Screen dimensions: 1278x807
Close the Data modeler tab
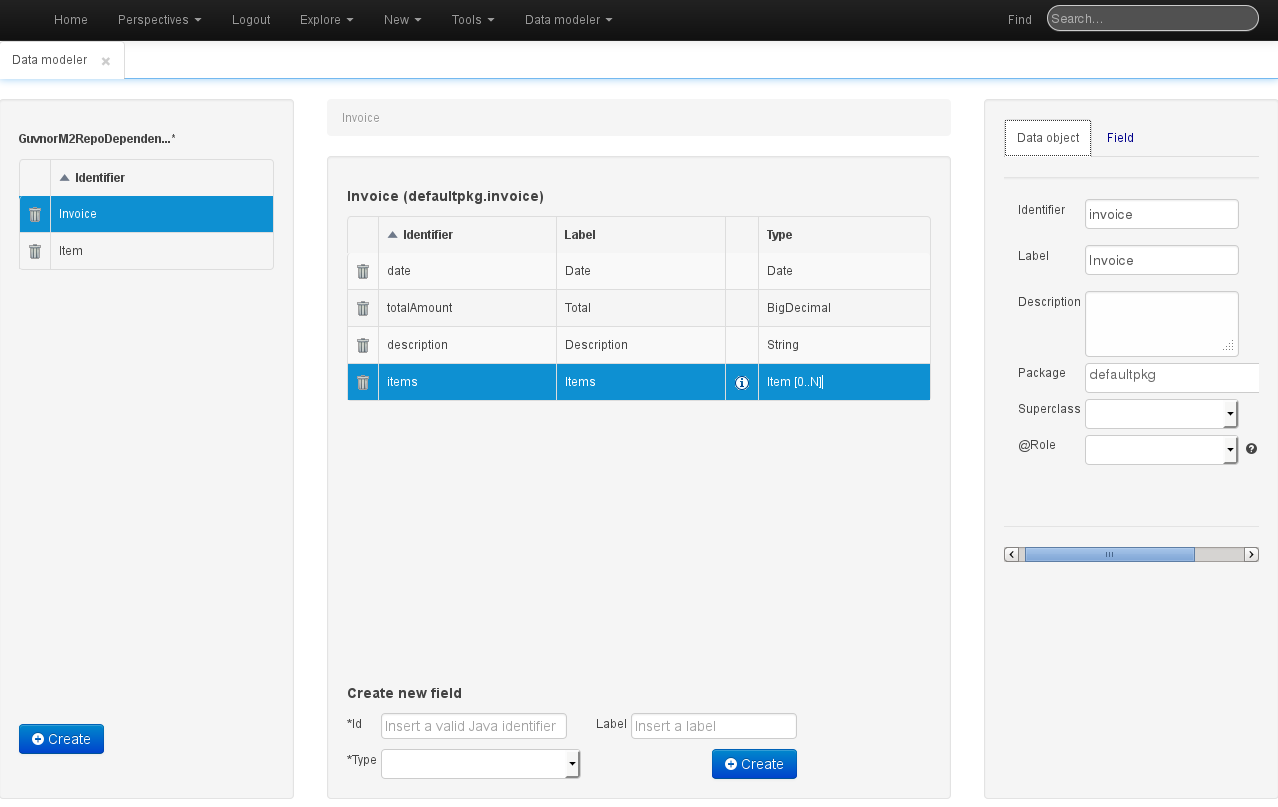(106, 61)
